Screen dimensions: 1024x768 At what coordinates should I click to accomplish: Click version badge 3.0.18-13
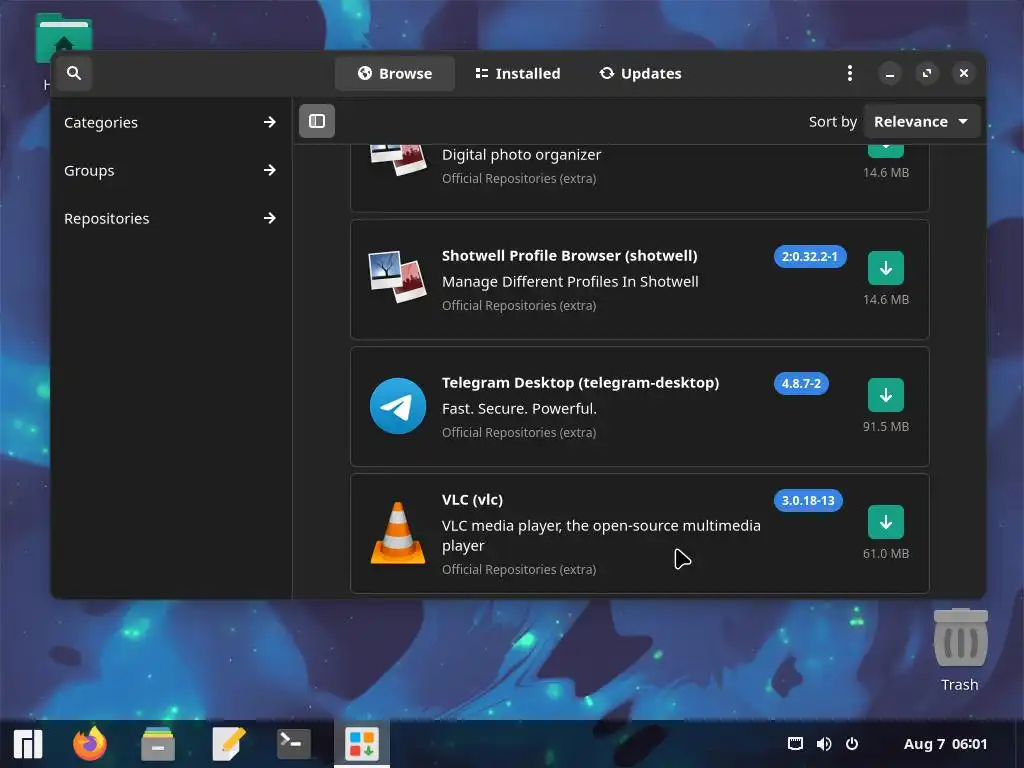(x=808, y=501)
